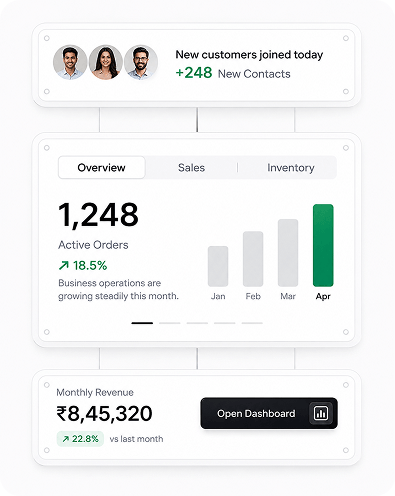Image resolution: width=395 pixels, height=496 pixels.
Task: Click the Mar bar in the chart
Action: (288, 253)
